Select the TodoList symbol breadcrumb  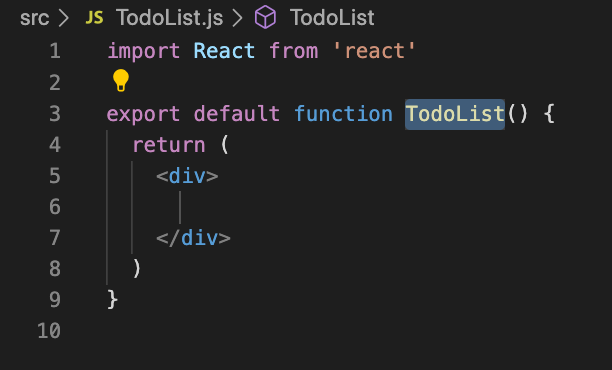coord(332,18)
